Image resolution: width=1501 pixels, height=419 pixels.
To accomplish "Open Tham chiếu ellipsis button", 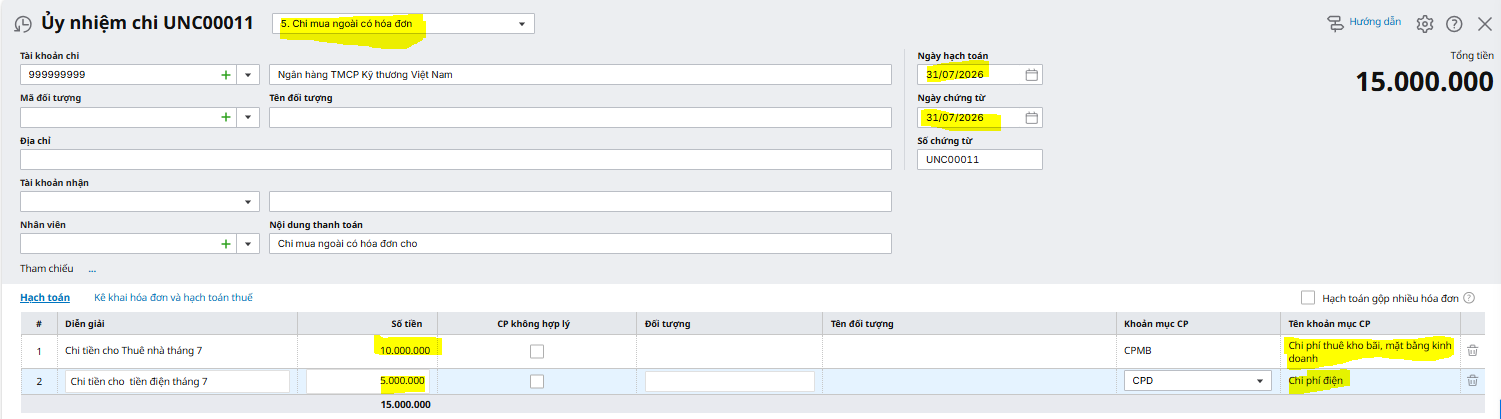I will pos(92,269).
